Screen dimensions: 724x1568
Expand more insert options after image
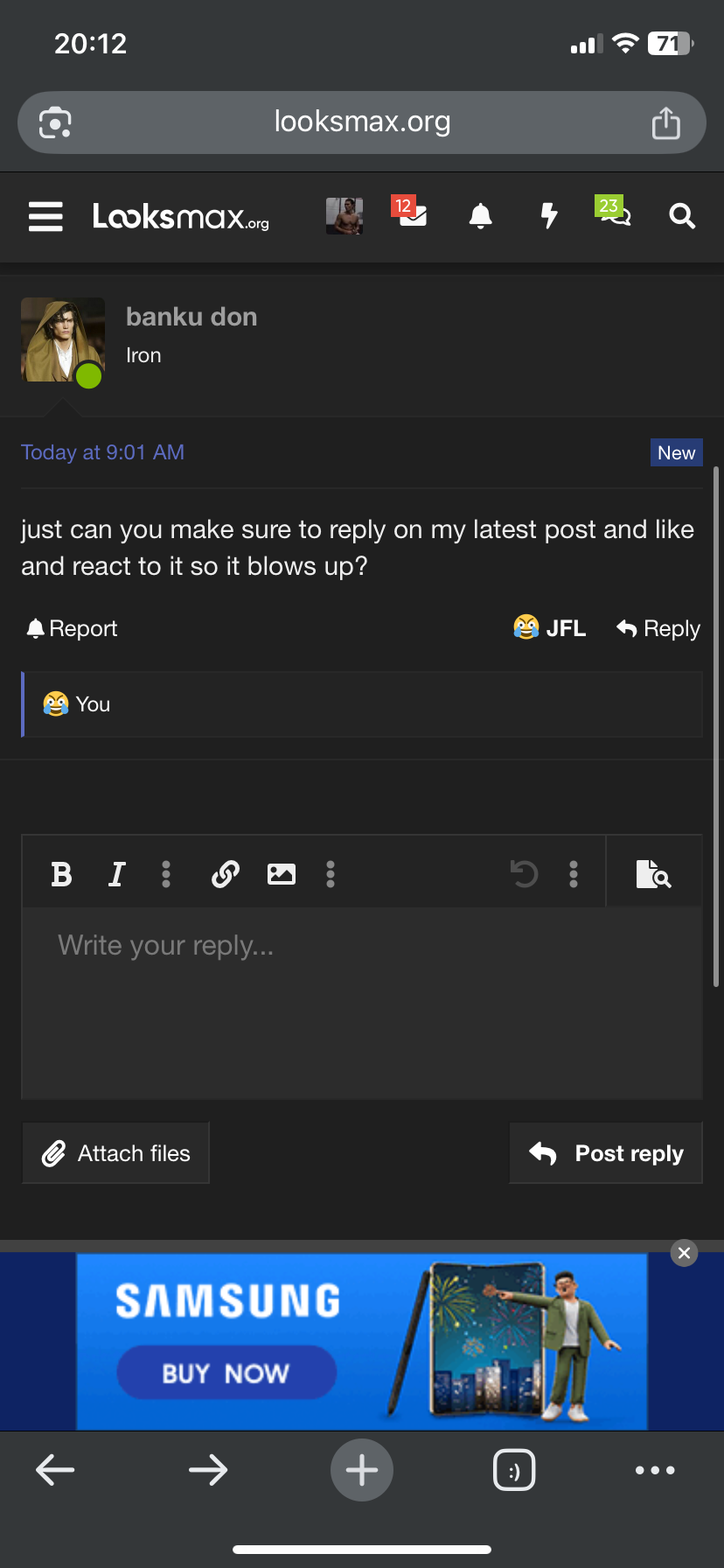(331, 874)
